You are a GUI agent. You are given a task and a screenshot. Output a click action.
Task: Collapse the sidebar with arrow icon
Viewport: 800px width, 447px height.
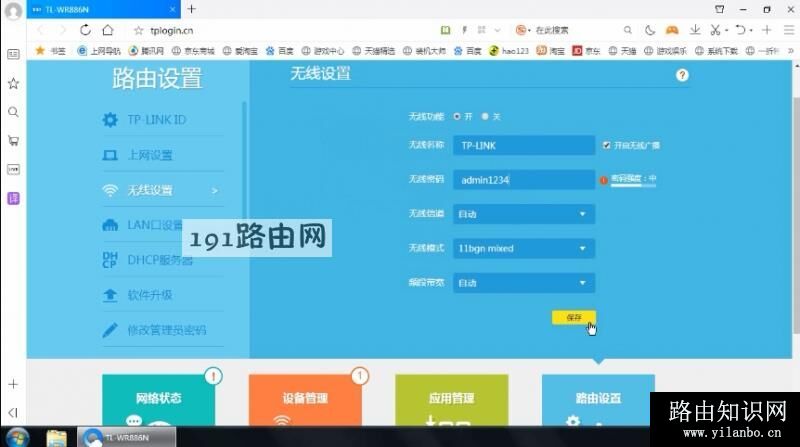[x=13, y=412]
